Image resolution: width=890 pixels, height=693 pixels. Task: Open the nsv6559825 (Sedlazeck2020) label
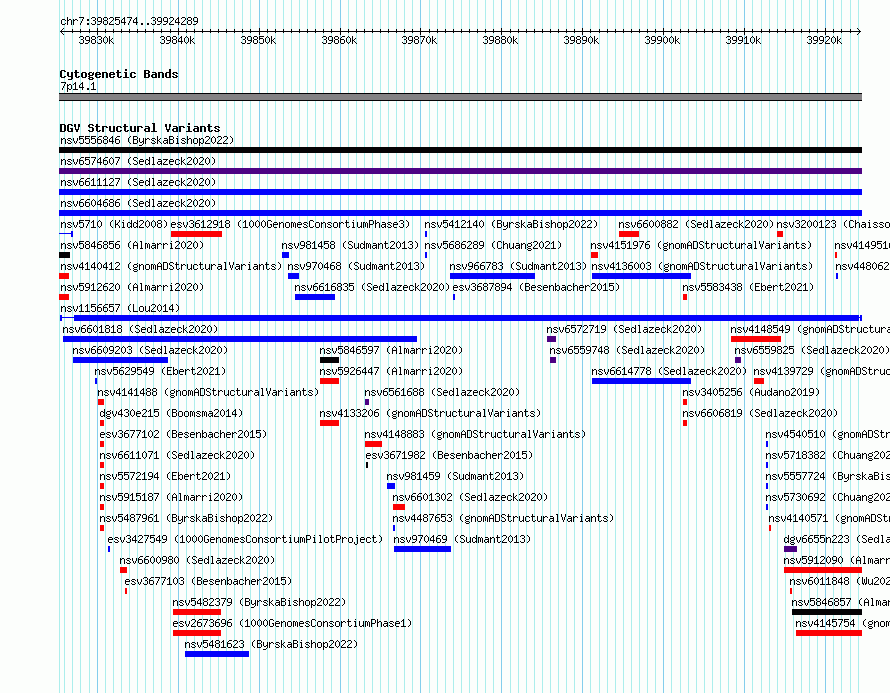tap(812, 350)
